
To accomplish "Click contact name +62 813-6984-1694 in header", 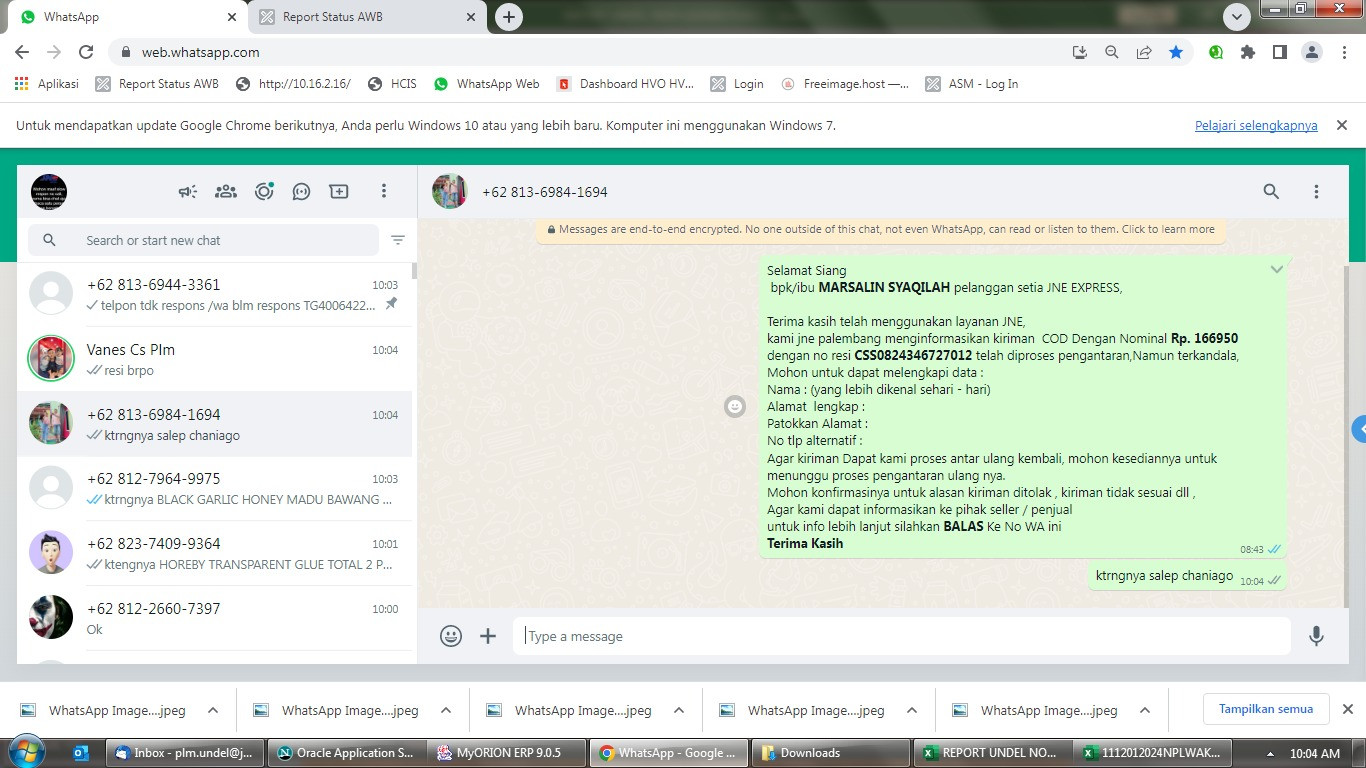I will pos(545,192).
